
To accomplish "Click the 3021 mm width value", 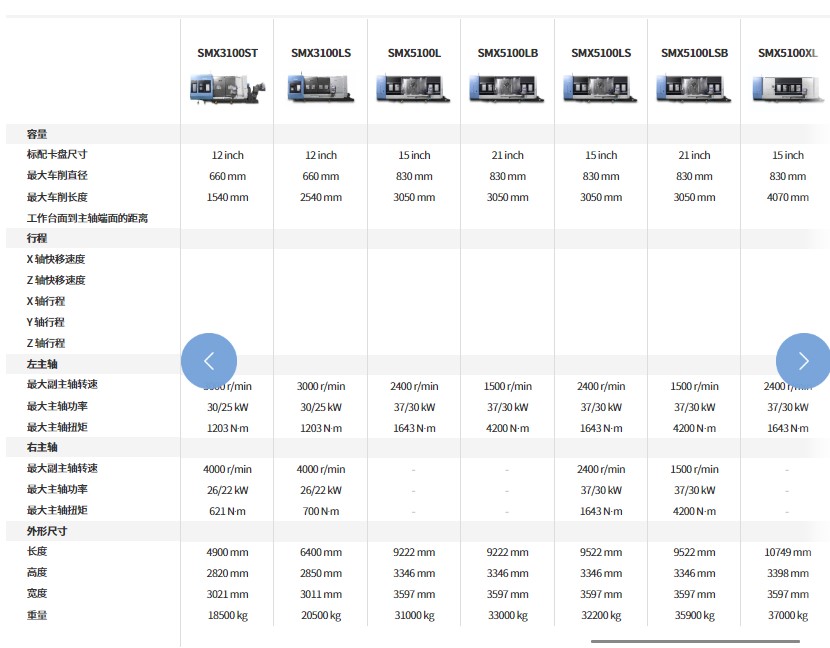I will click(x=228, y=595).
